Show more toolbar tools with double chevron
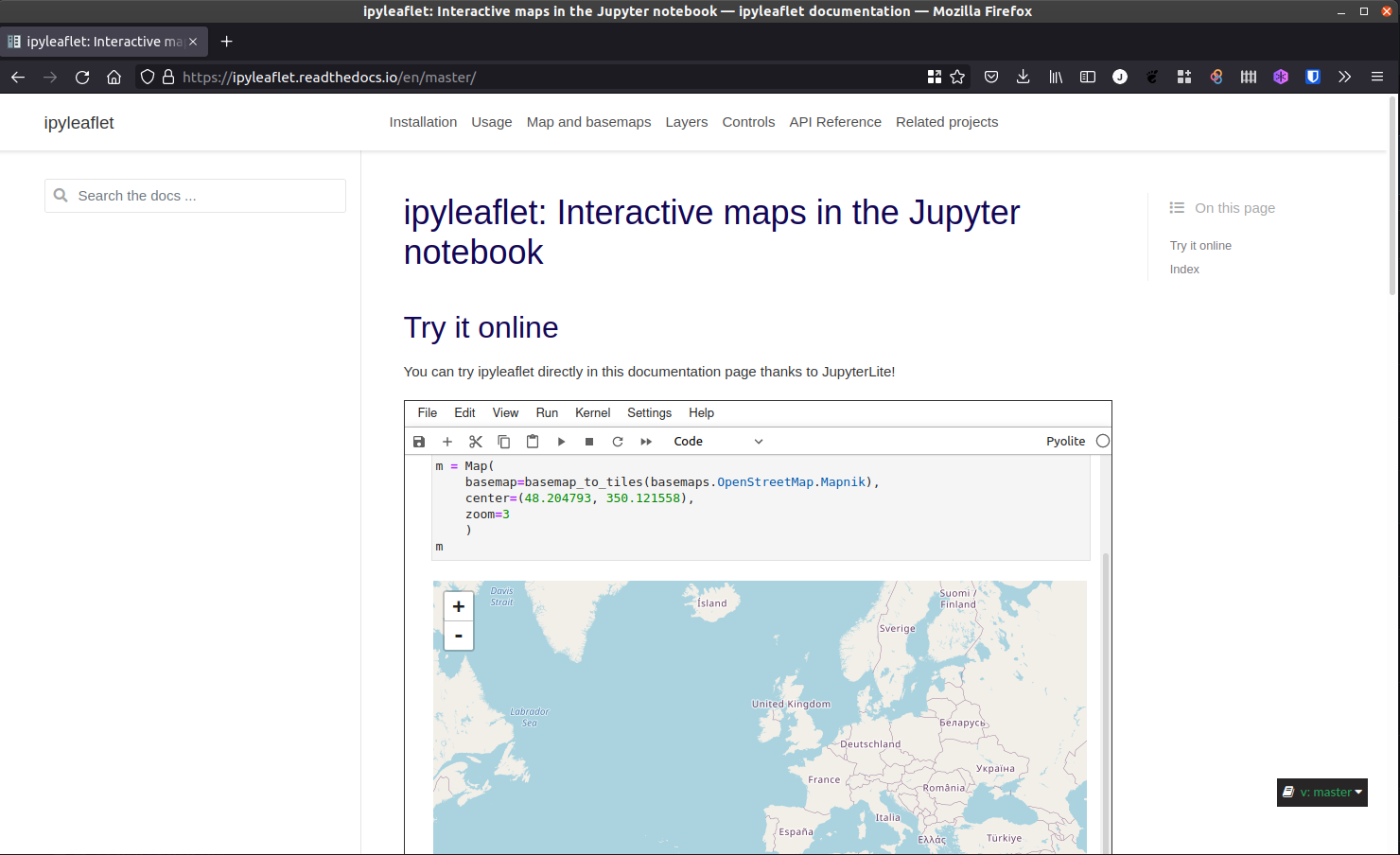The height and width of the screenshot is (855, 1400). tap(1345, 78)
